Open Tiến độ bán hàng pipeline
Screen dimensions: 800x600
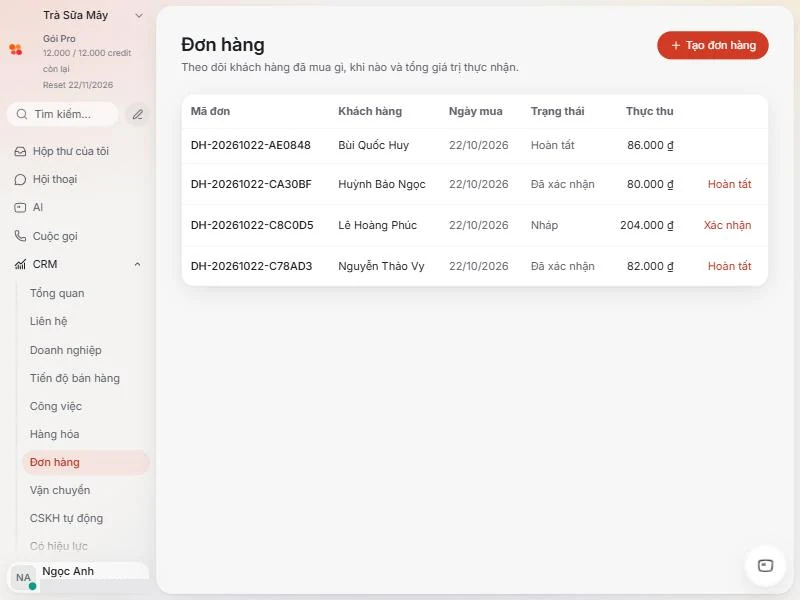(x=75, y=378)
